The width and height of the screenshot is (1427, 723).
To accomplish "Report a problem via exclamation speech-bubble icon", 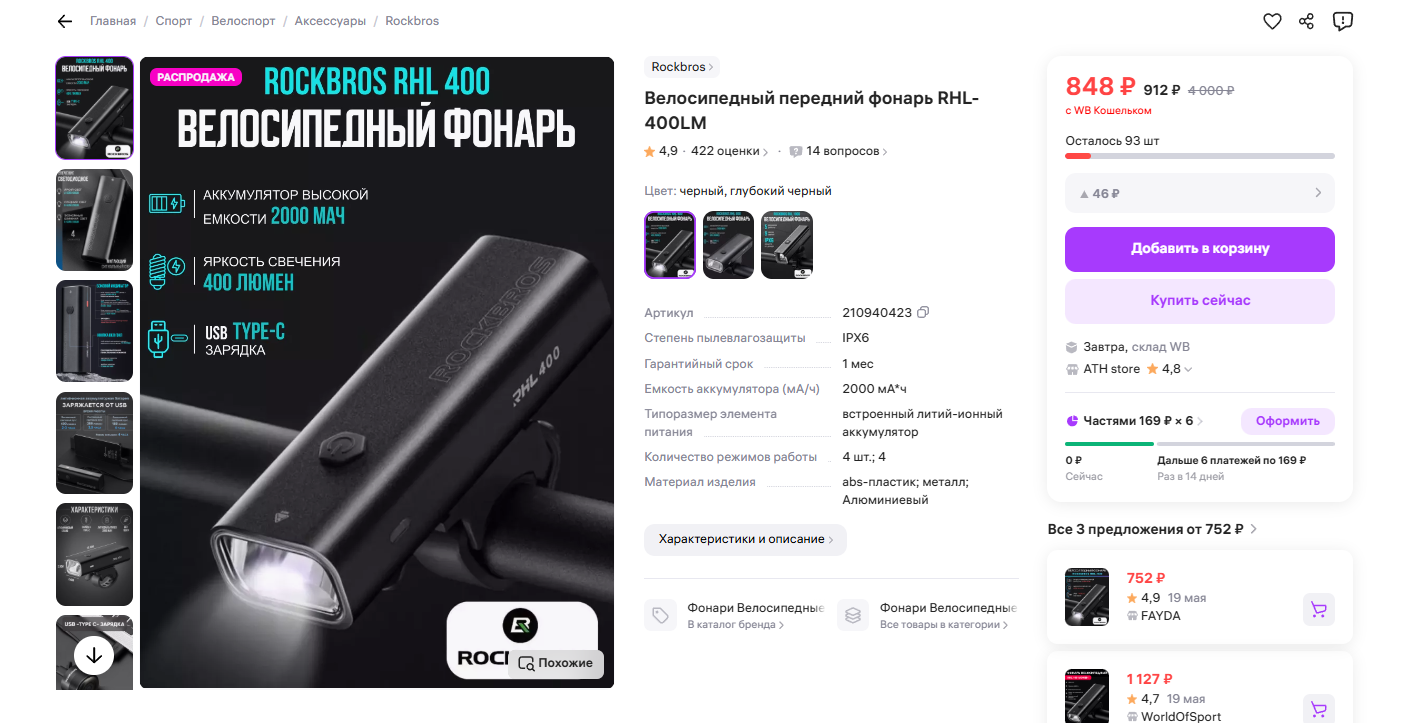I will (1343, 21).
